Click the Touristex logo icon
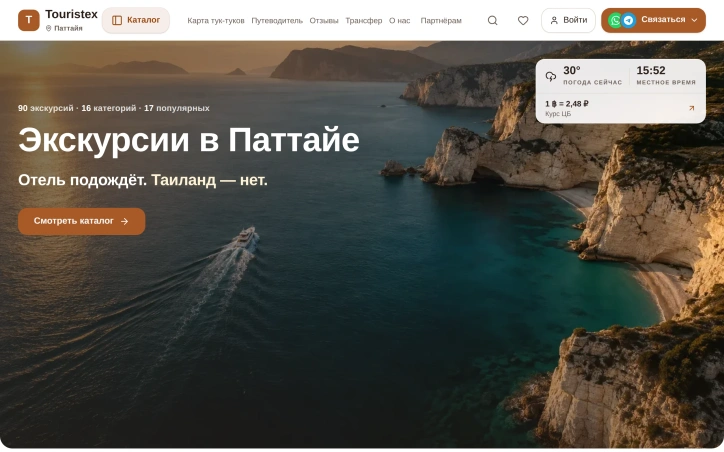 [x=29, y=20]
